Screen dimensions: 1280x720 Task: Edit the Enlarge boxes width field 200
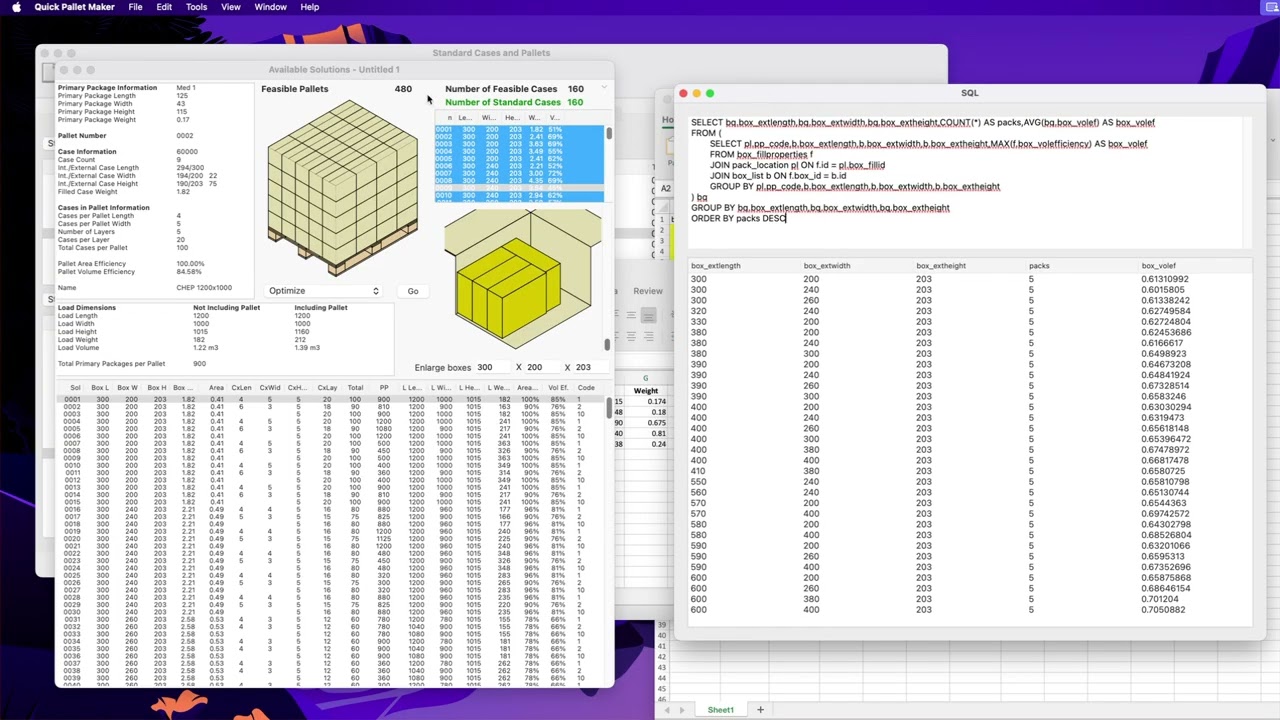tap(540, 367)
